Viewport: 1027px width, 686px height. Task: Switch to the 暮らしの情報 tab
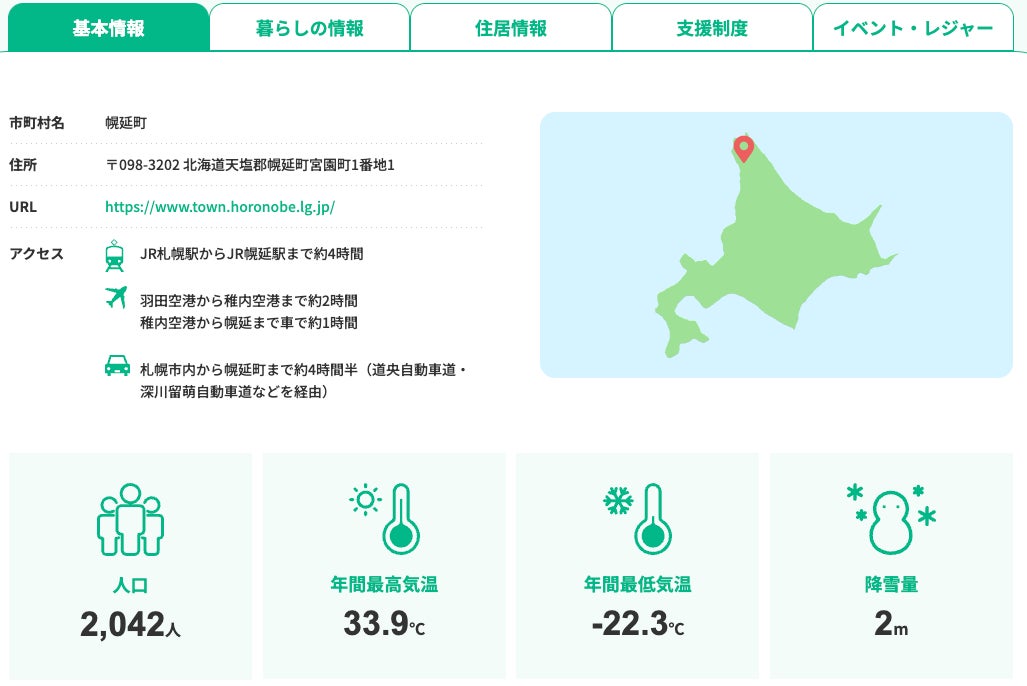click(310, 28)
